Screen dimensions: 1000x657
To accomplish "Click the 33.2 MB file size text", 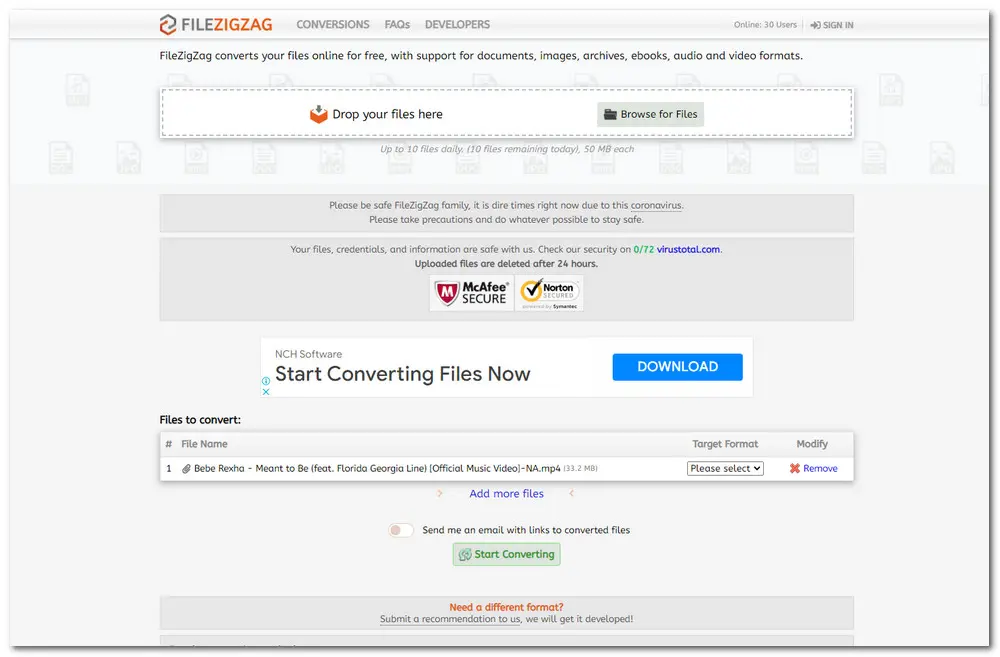I will (x=580, y=469).
